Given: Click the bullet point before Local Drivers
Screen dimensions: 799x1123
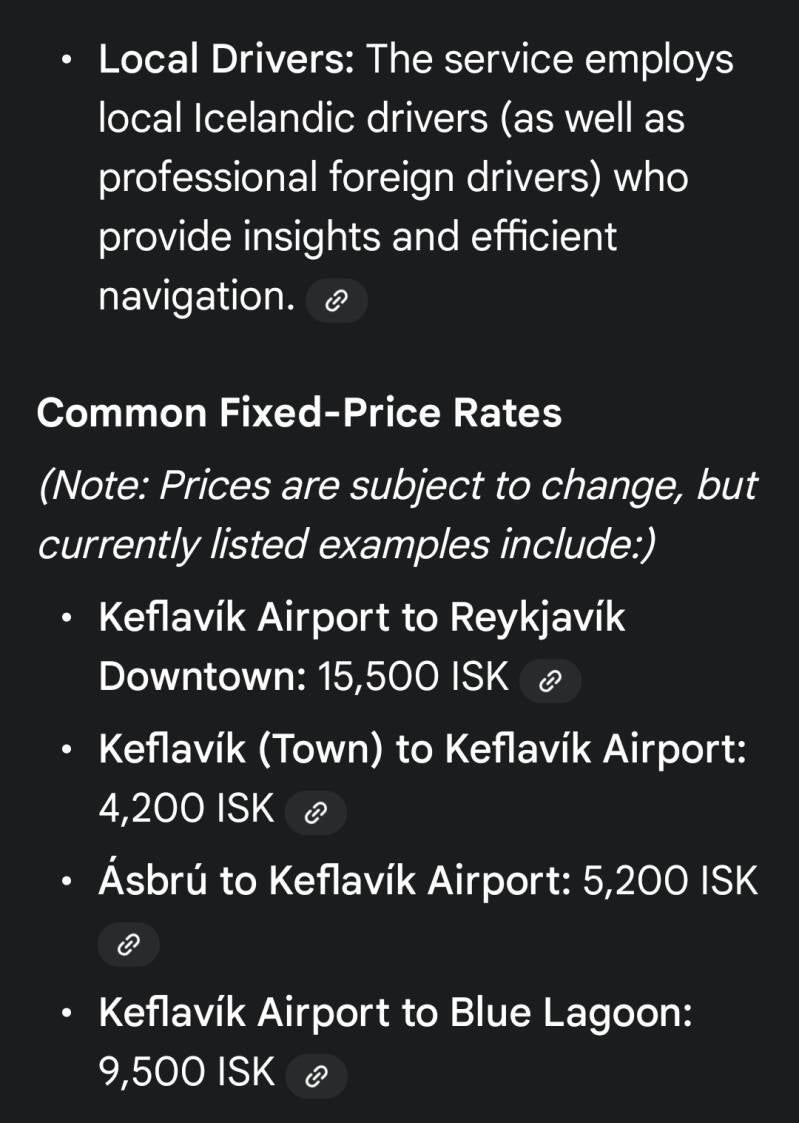Looking at the screenshot, I should [66, 62].
